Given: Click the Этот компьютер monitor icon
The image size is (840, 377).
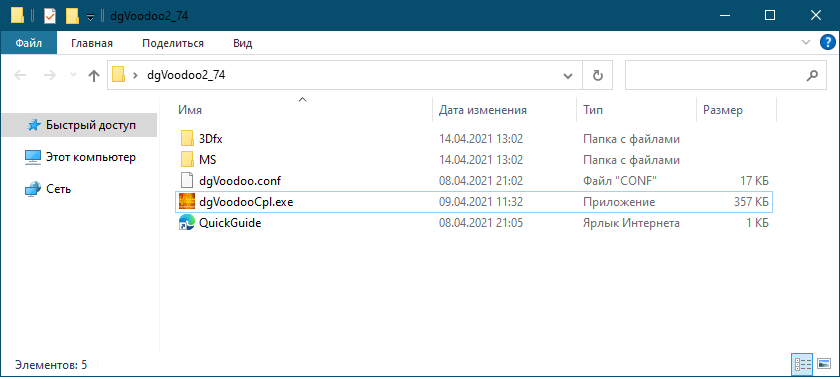Looking at the screenshot, I should 33,157.
